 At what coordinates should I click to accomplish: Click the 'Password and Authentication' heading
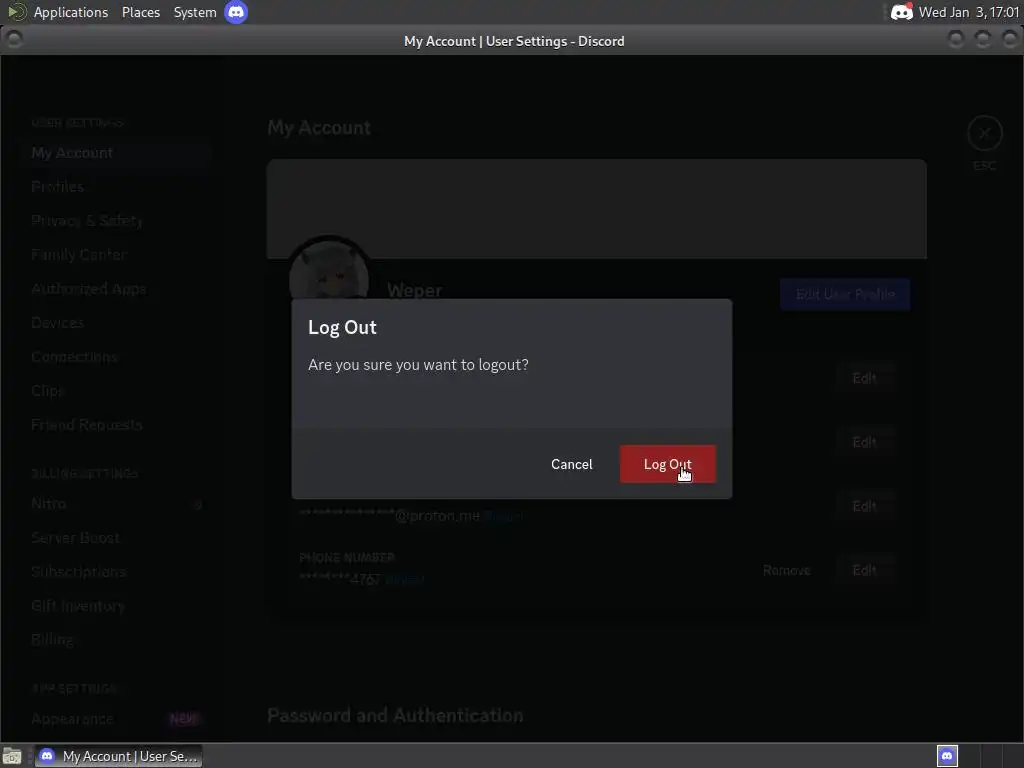tap(395, 716)
